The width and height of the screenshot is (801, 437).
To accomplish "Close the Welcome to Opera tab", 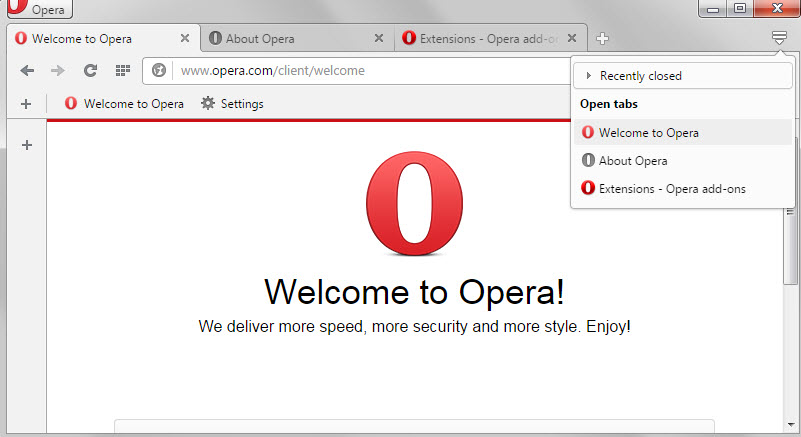I will point(185,38).
